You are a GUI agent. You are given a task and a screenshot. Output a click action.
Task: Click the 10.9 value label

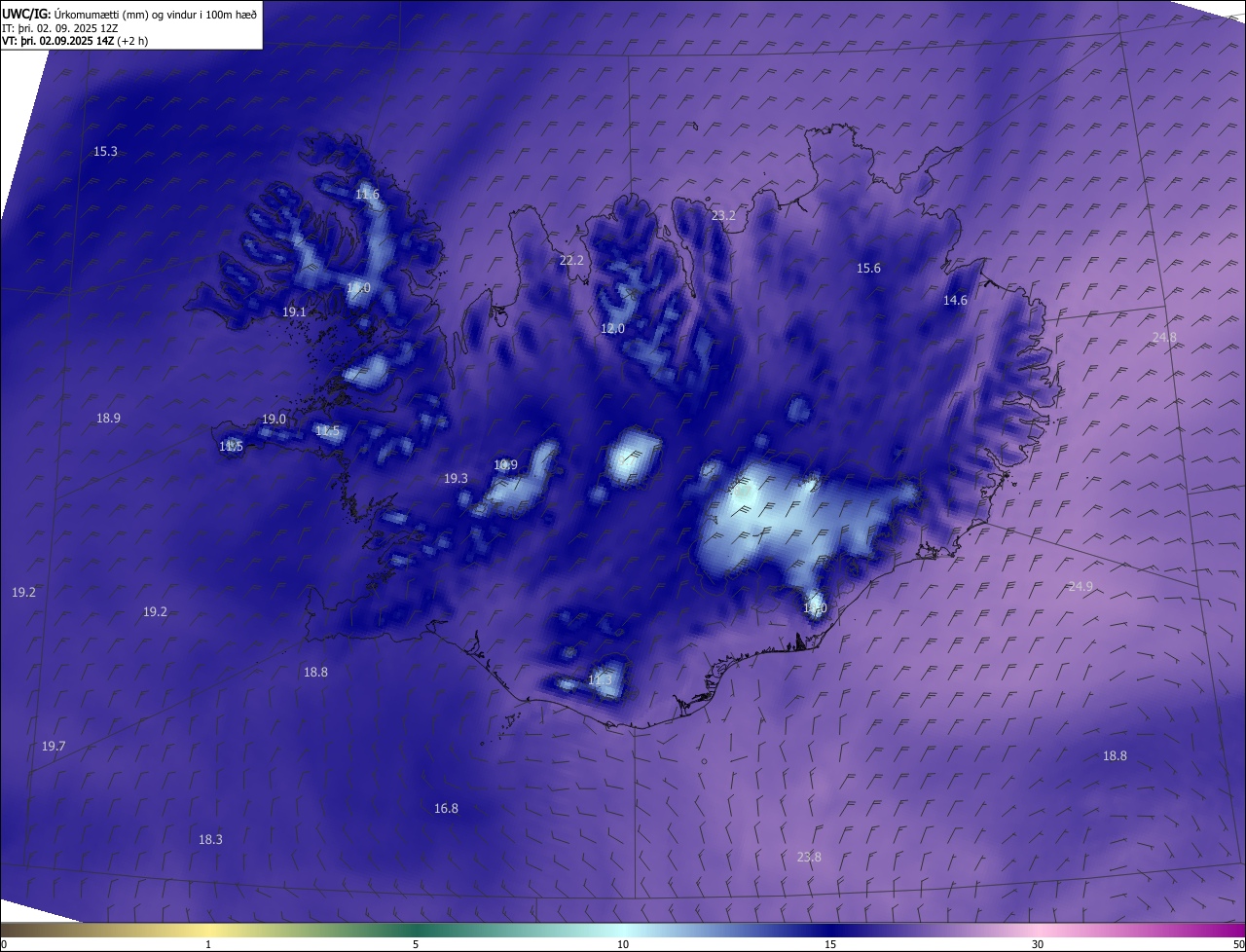click(x=505, y=464)
